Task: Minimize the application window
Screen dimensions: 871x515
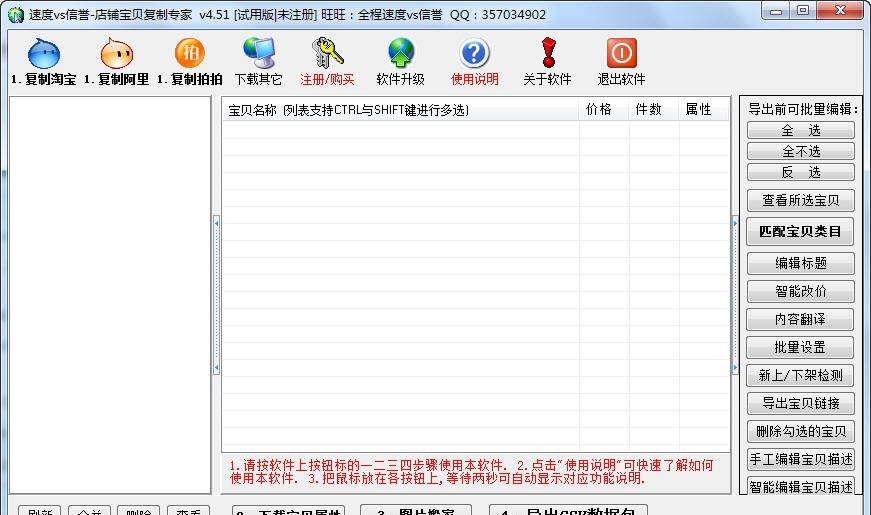Action: point(776,11)
